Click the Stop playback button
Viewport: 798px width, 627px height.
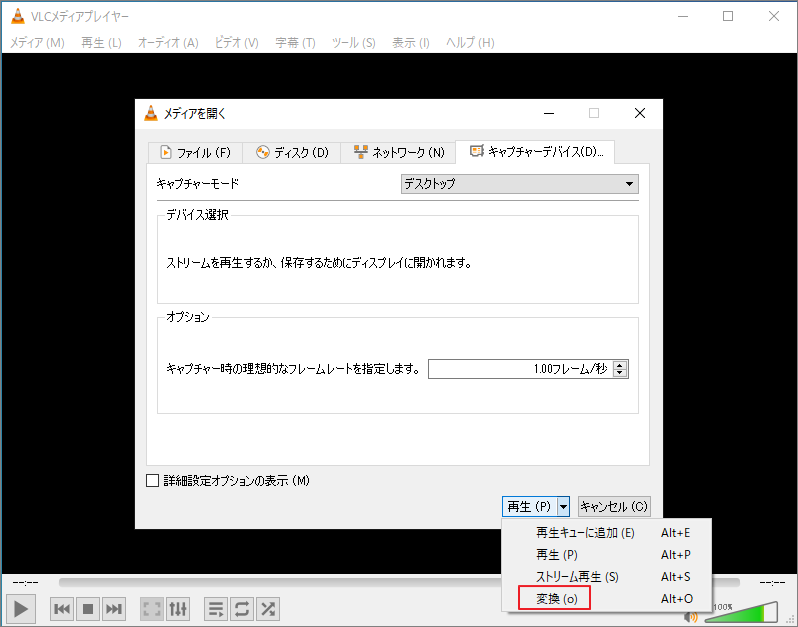click(x=88, y=609)
